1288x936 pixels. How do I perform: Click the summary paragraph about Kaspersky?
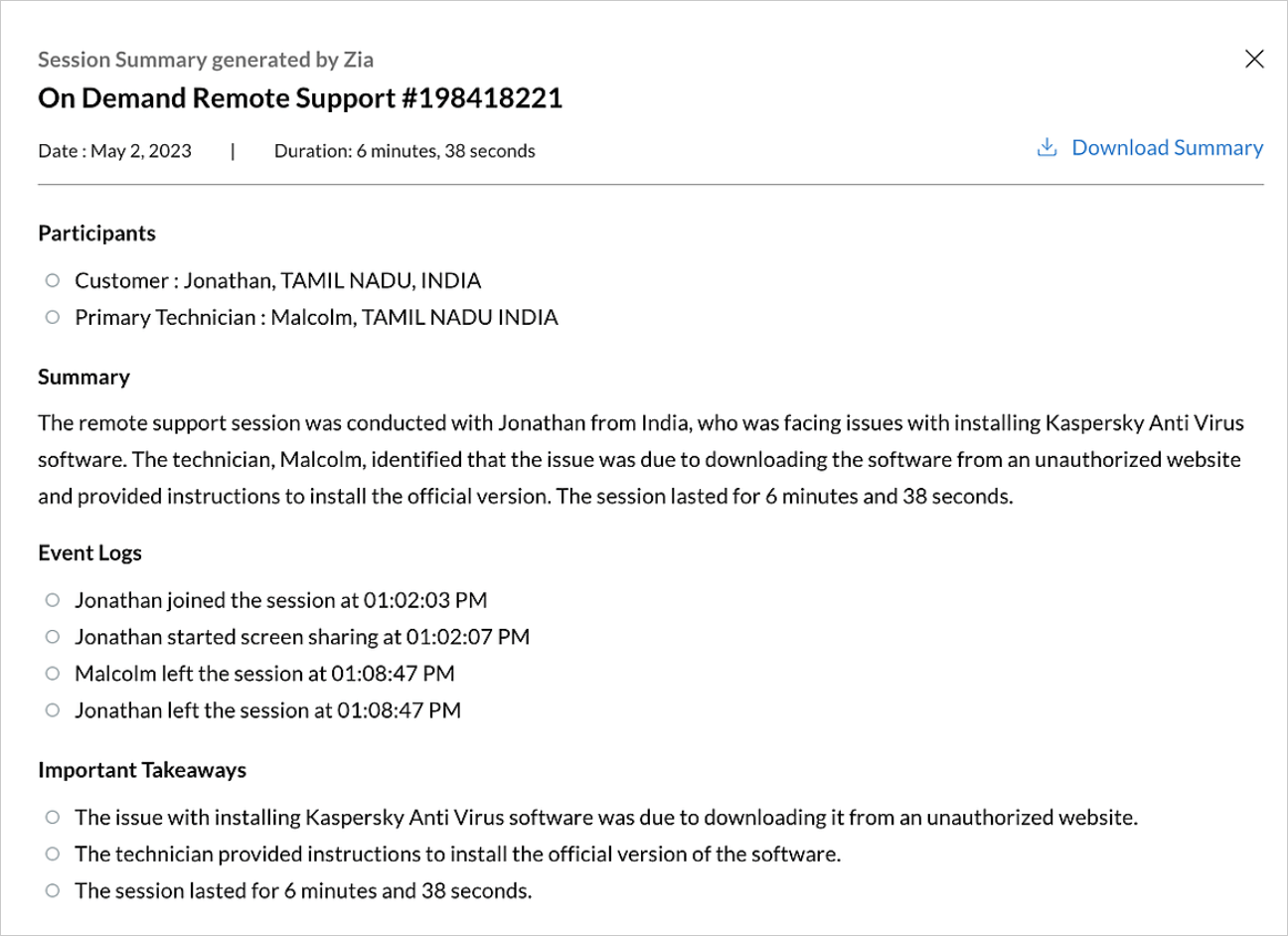(640, 459)
